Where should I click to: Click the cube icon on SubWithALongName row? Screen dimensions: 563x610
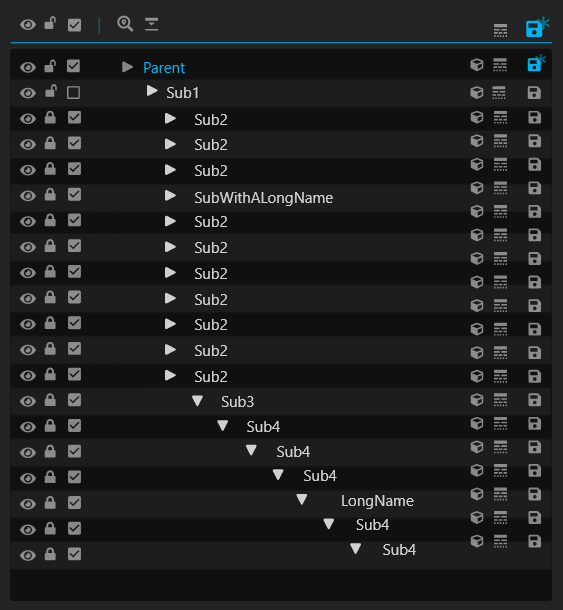477,188
